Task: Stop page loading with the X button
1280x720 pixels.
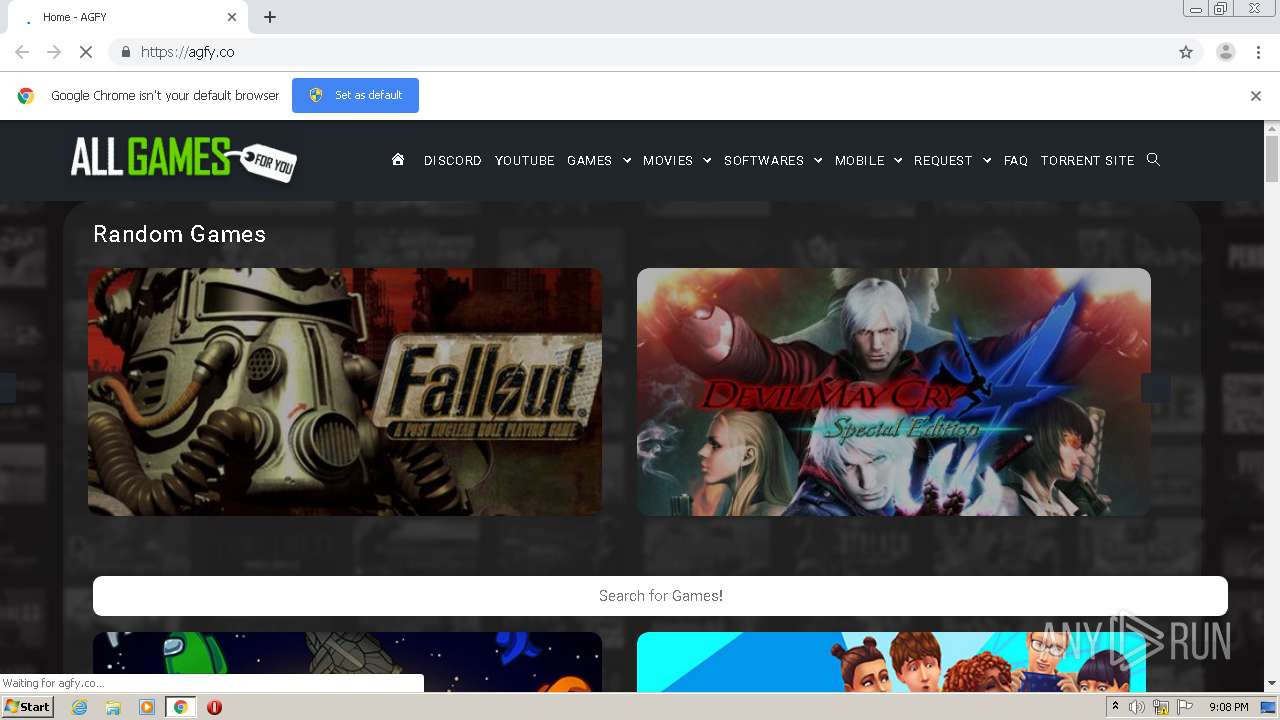Action: 86,52
